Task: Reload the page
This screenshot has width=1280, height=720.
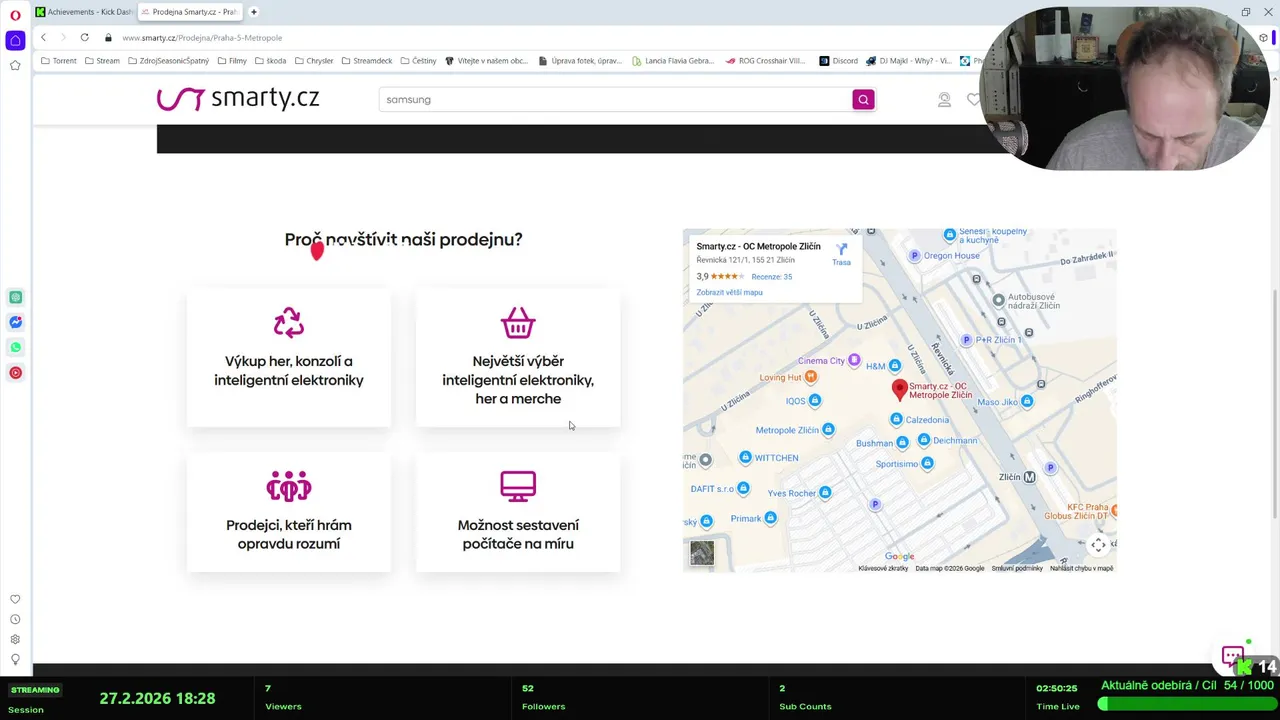Action: (x=84, y=37)
